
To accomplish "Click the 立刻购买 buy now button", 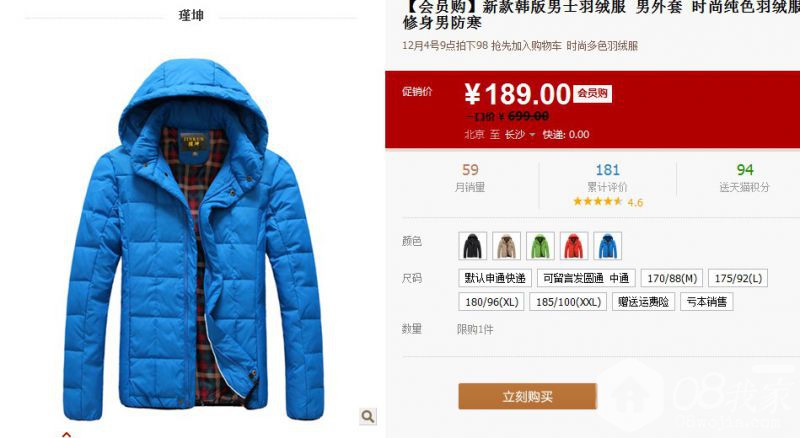I will (528, 396).
